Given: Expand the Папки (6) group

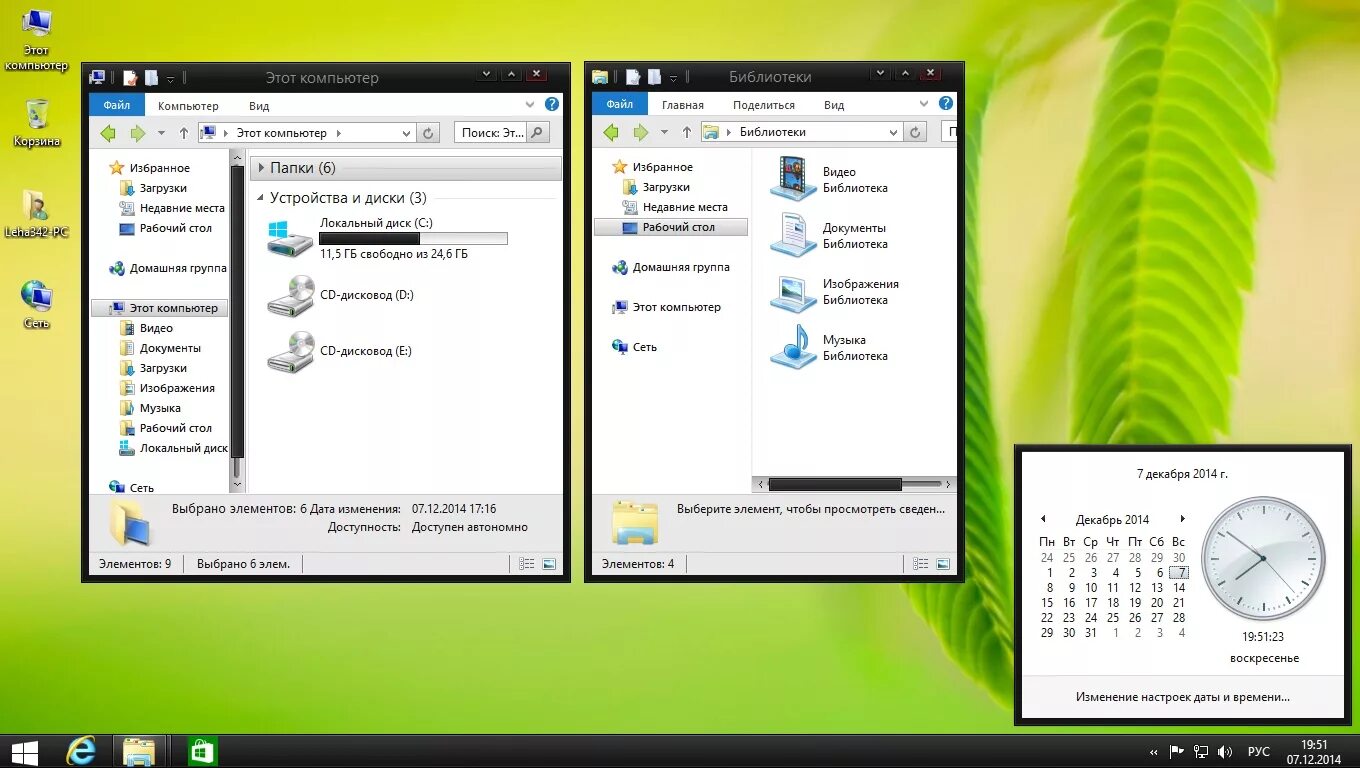Looking at the screenshot, I should (262, 168).
